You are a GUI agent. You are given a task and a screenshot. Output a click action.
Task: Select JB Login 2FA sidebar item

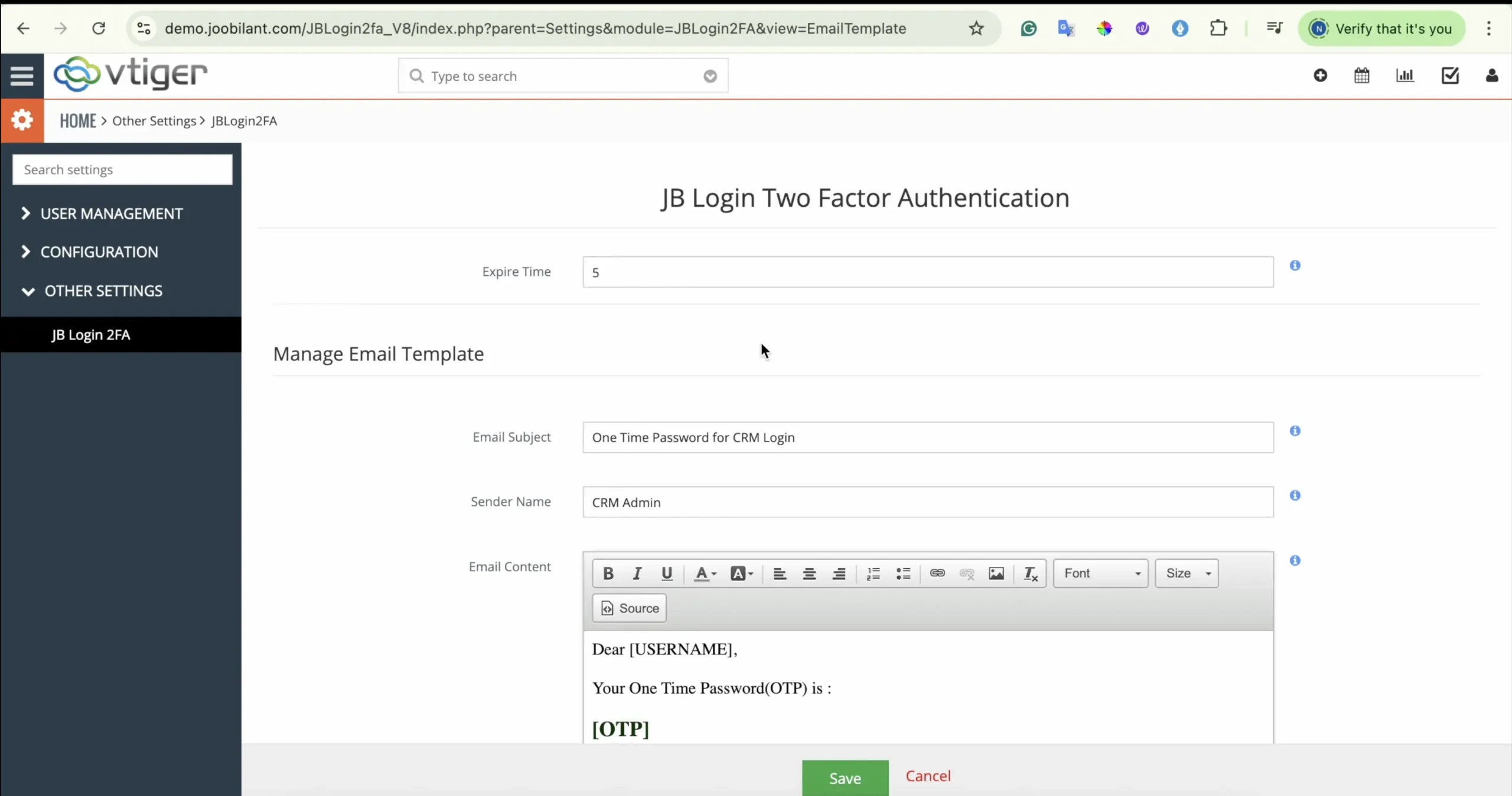click(x=91, y=335)
